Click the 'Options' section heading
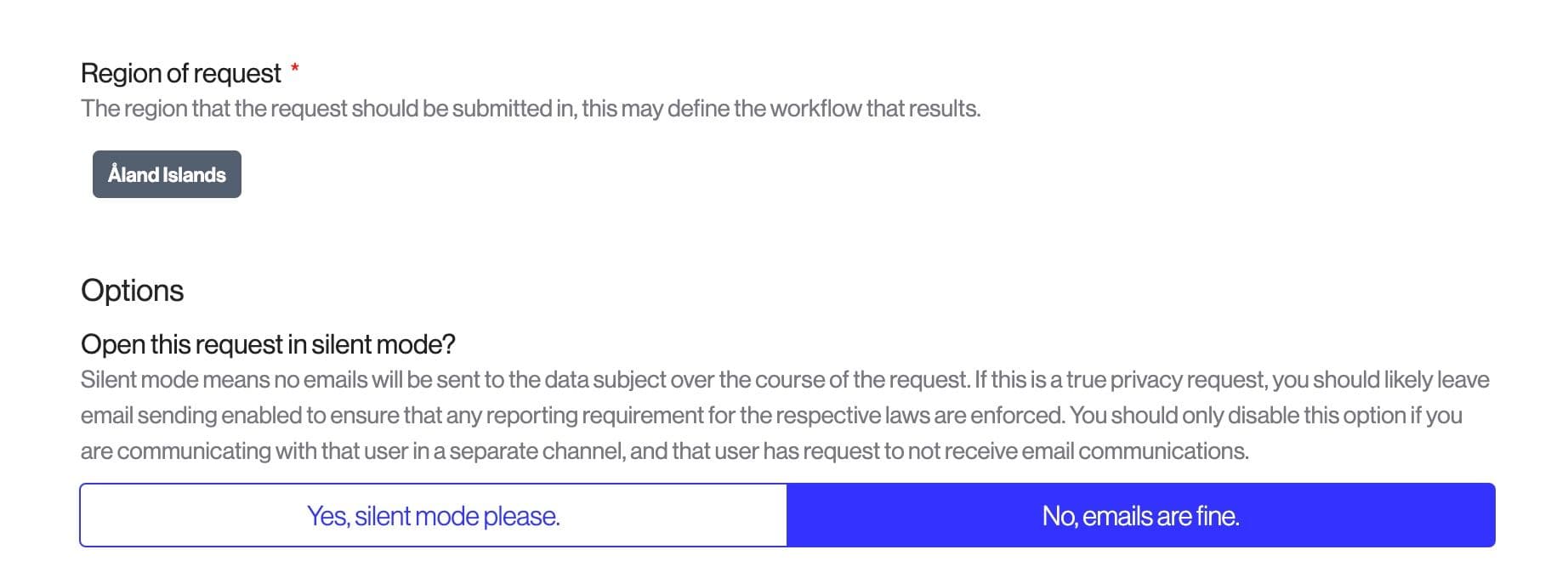Screen dimensions: 1568x578 pos(132,291)
